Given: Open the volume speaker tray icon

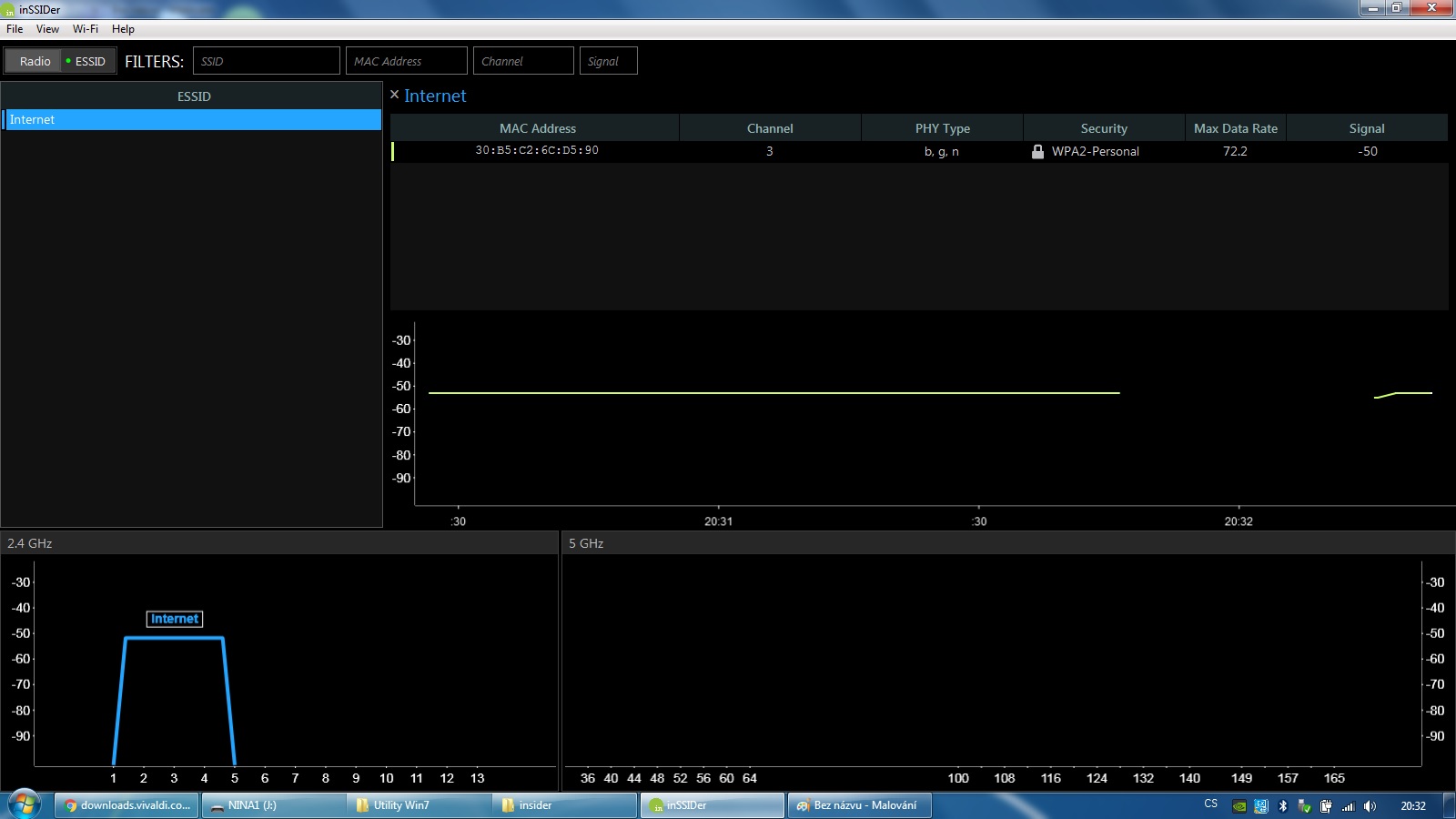Looking at the screenshot, I should point(1370,806).
